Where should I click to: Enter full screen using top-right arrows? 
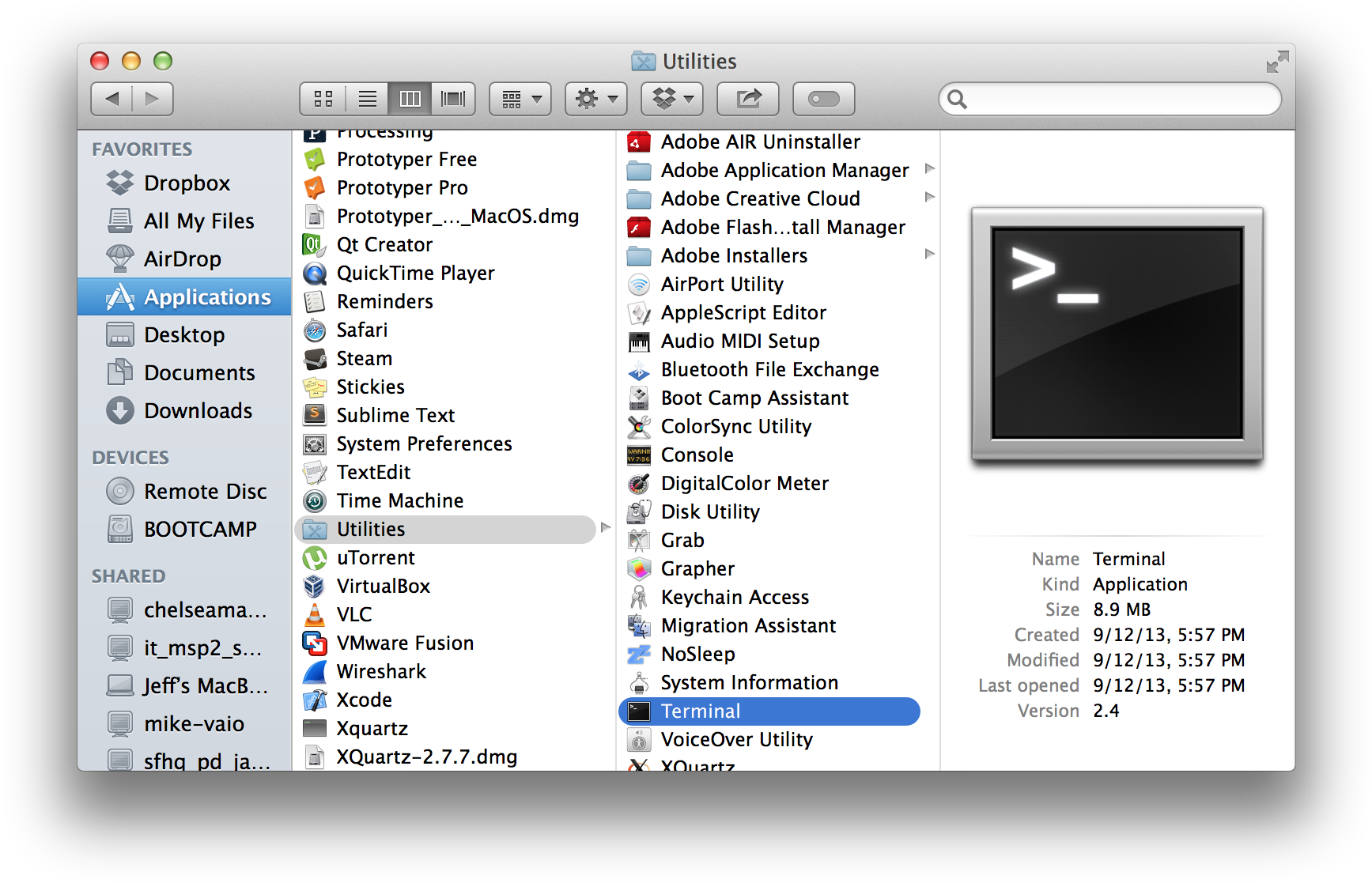(x=1277, y=62)
